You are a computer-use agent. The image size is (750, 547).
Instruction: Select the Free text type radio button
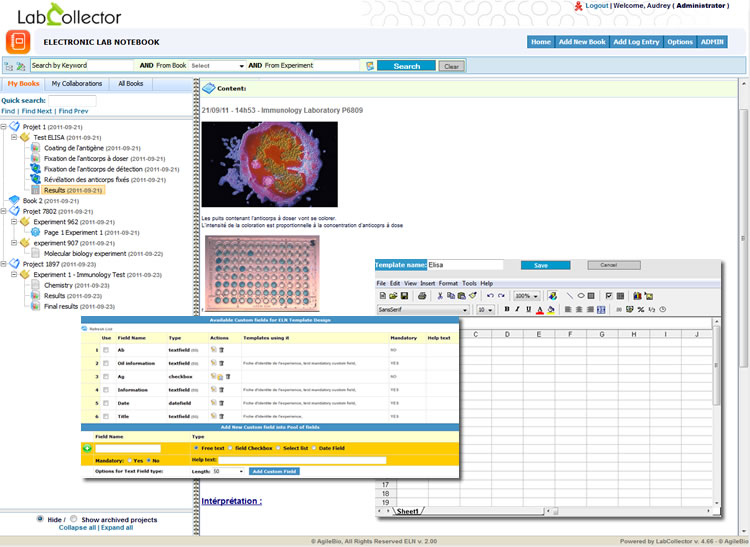(196, 448)
